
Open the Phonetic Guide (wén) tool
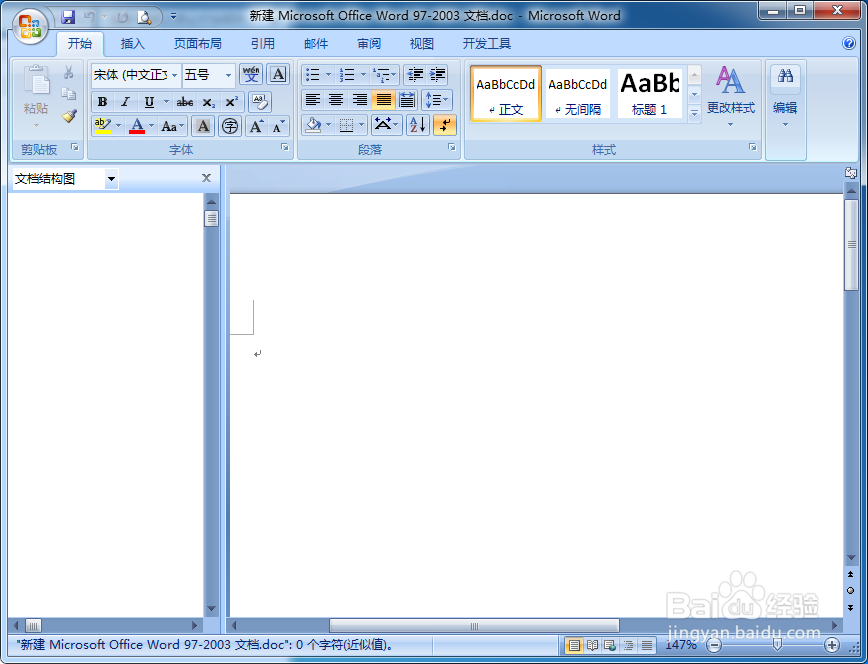tap(251, 74)
